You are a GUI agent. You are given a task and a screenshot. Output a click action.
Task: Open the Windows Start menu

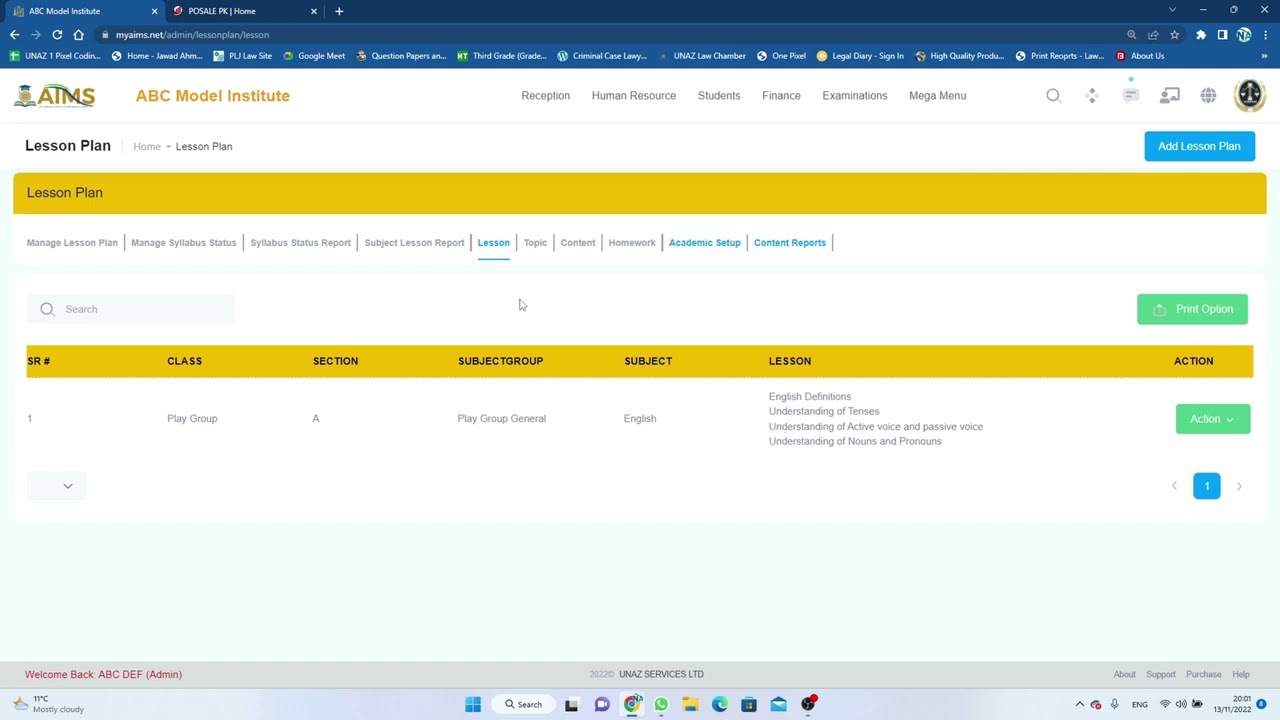click(x=473, y=705)
